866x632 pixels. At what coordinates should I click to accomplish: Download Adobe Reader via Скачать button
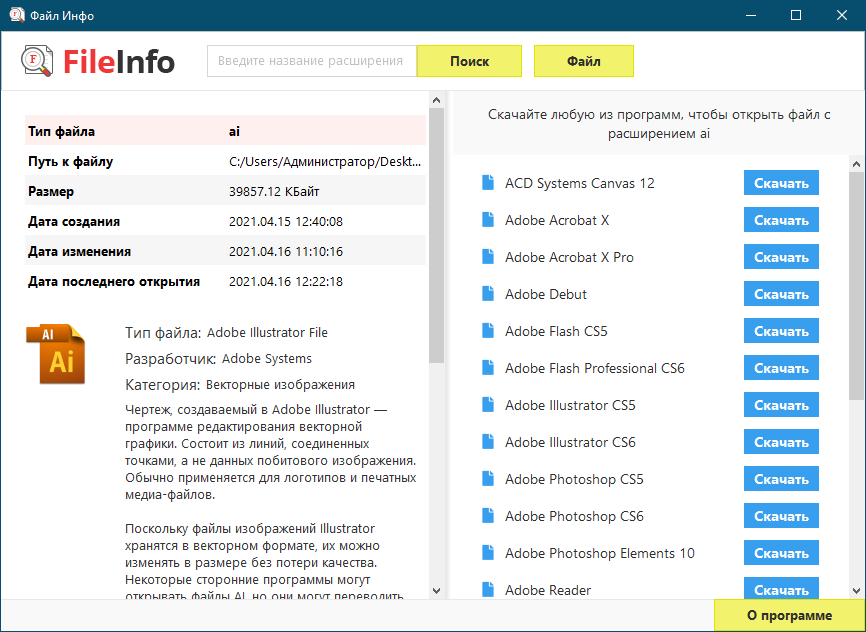click(781, 589)
